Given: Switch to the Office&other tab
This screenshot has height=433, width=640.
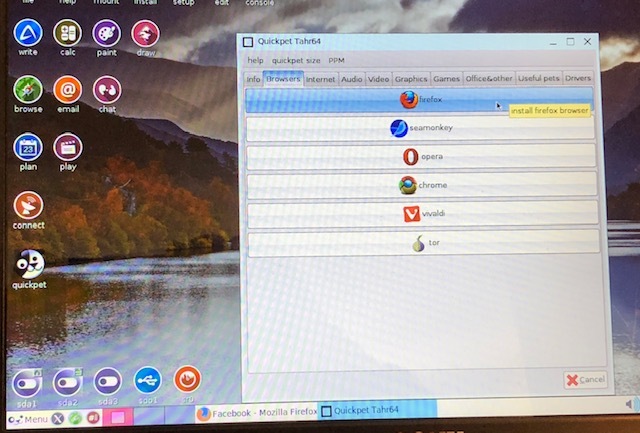Looking at the screenshot, I should coord(489,78).
